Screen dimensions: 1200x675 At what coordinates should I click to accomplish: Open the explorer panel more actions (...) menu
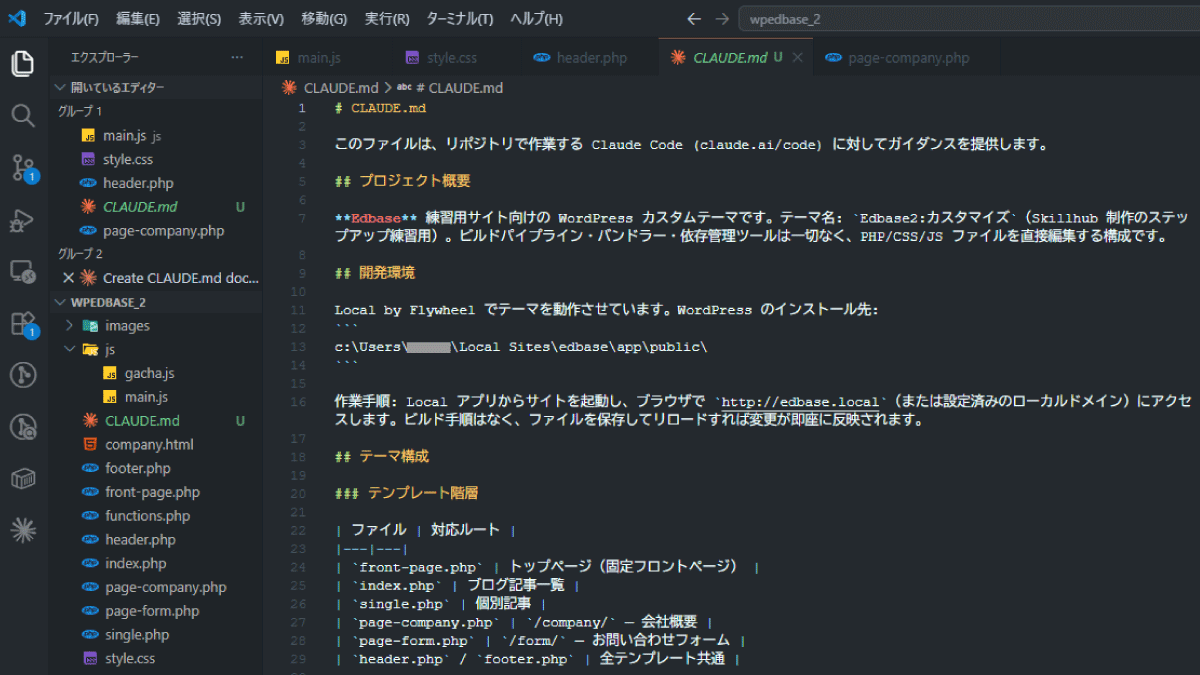click(x=237, y=58)
